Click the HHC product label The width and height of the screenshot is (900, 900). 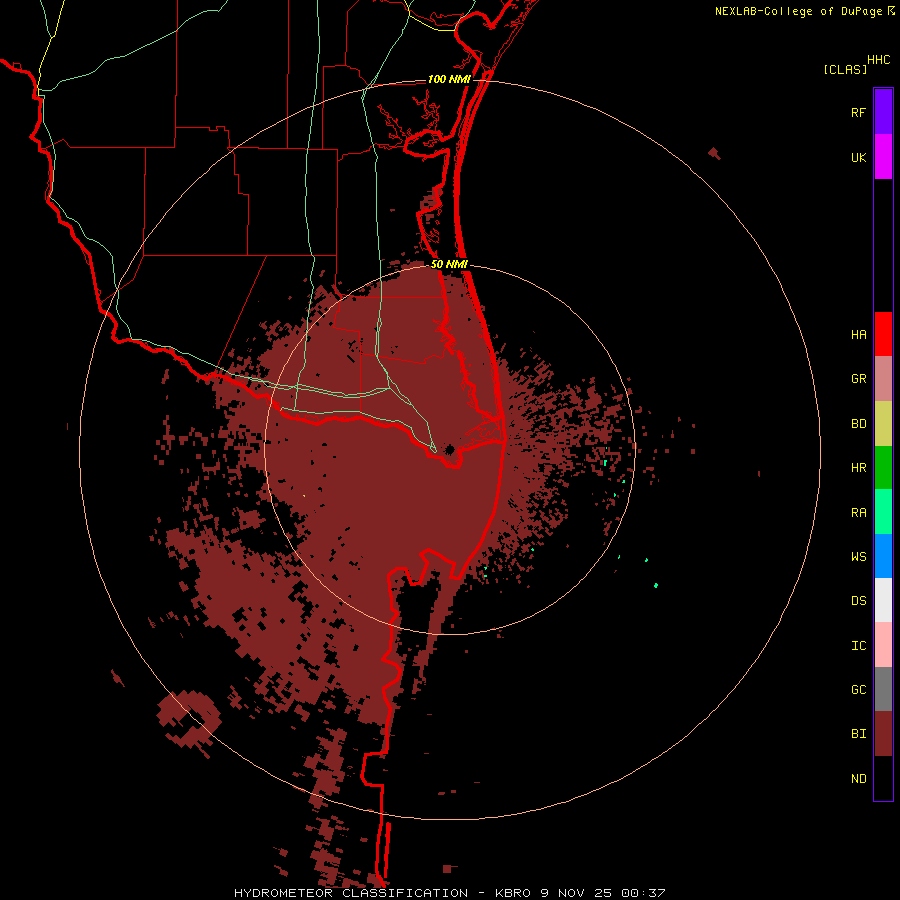879,60
